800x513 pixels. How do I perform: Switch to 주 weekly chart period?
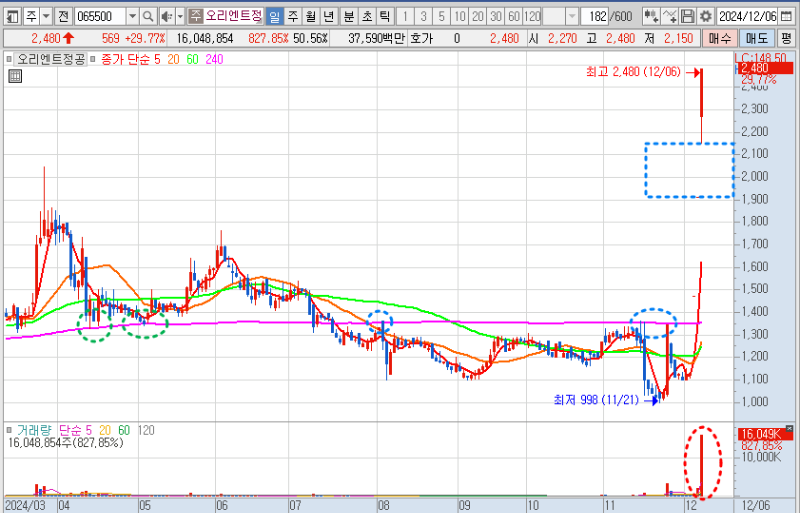point(293,17)
